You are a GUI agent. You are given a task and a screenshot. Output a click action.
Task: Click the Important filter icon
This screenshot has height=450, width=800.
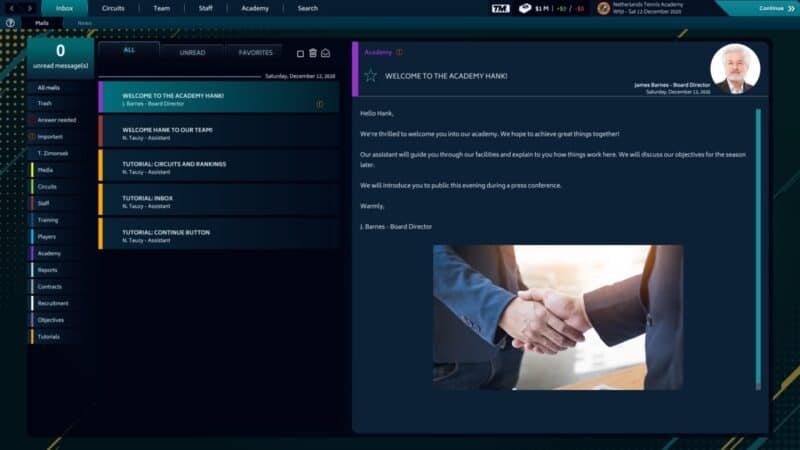click(32, 137)
